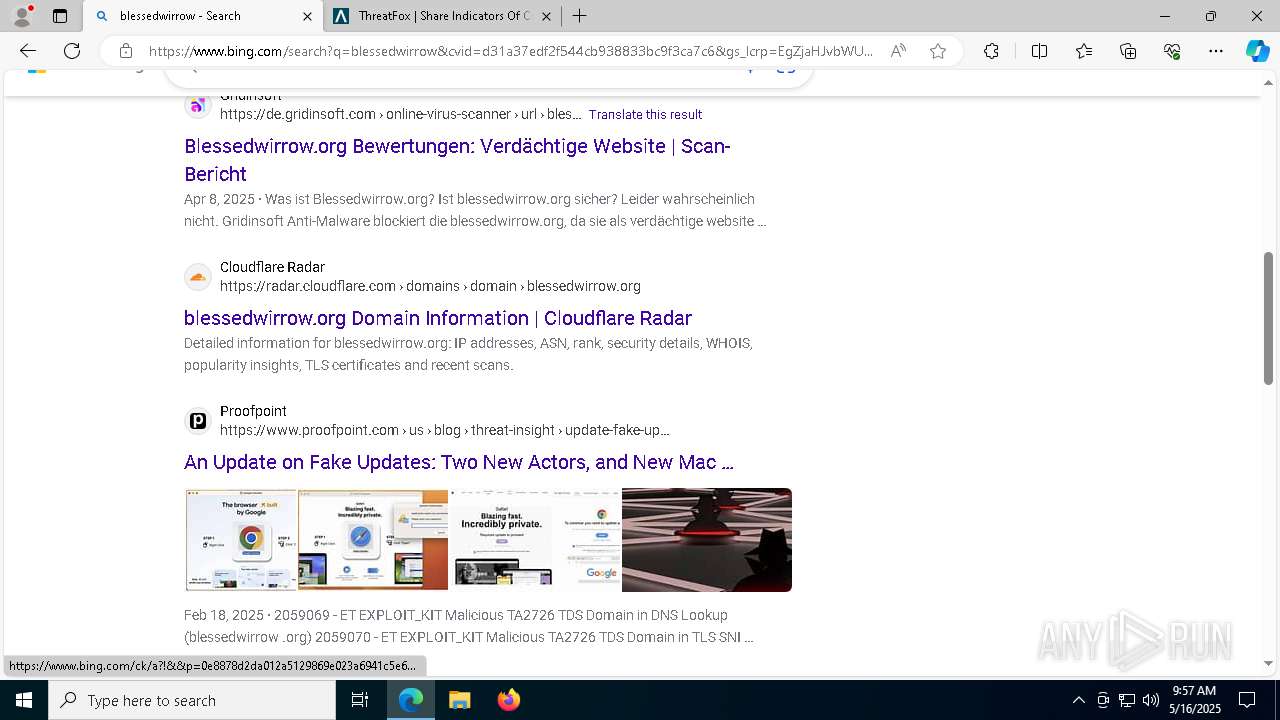Launch the Copilot sidebar icon
This screenshot has width=1280, height=720.
pos(1257,51)
